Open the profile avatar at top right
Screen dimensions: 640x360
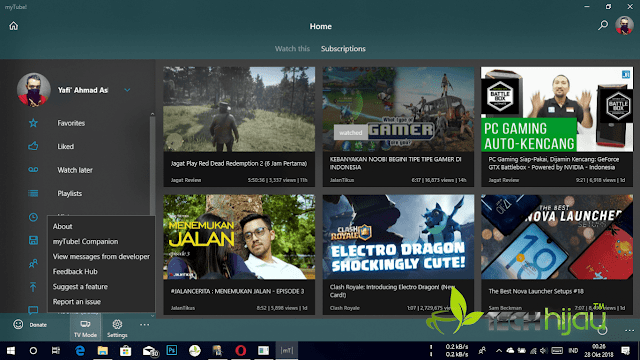click(624, 25)
